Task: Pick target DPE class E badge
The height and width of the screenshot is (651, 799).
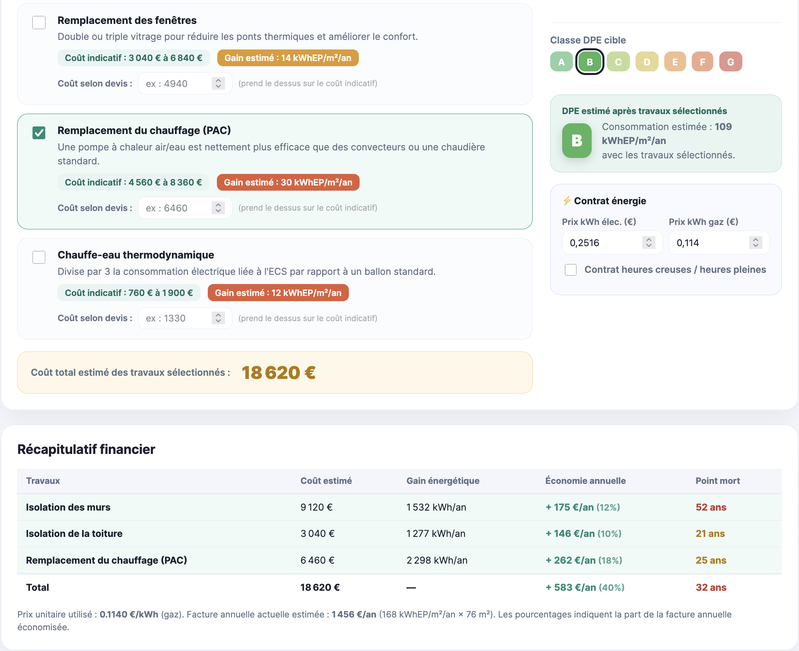Action: tap(675, 62)
